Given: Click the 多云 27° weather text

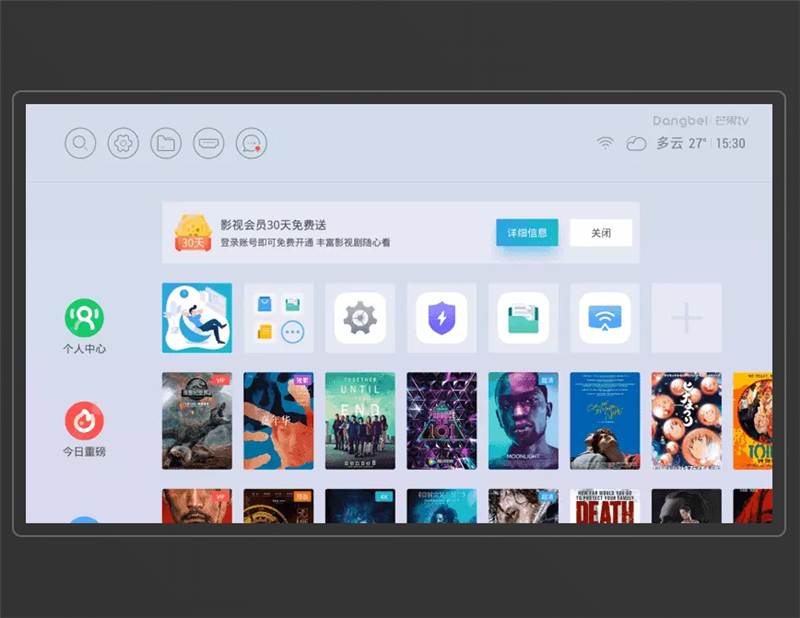Looking at the screenshot, I should [x=682, y=143].
